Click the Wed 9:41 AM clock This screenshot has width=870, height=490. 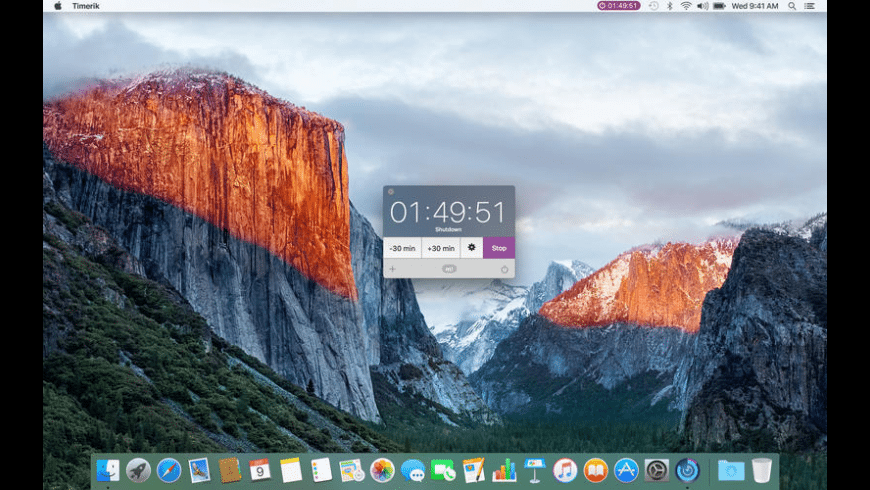(x=755, y=6)
